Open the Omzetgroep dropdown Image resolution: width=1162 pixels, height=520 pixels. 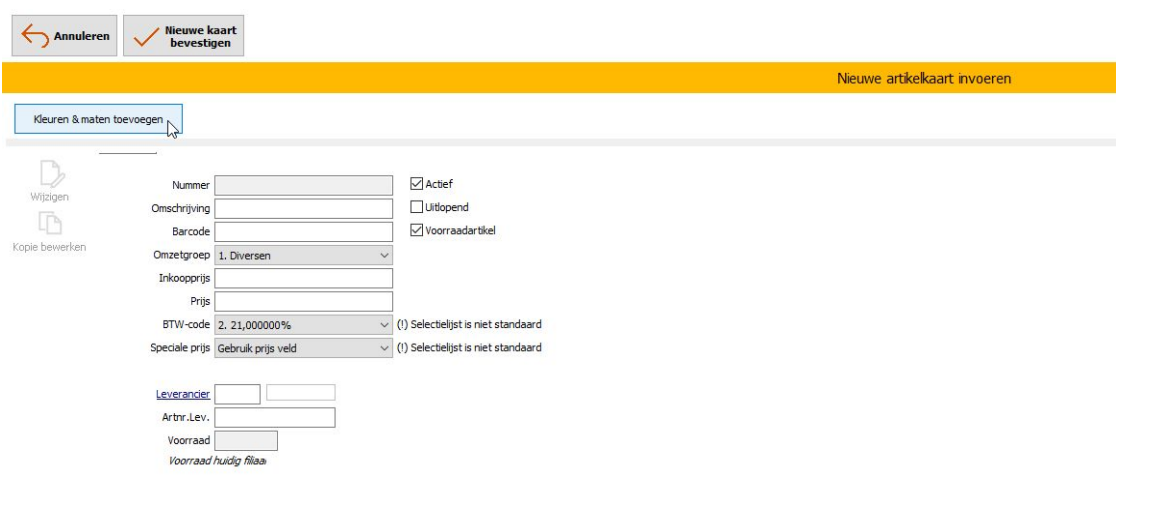(304, 255)
